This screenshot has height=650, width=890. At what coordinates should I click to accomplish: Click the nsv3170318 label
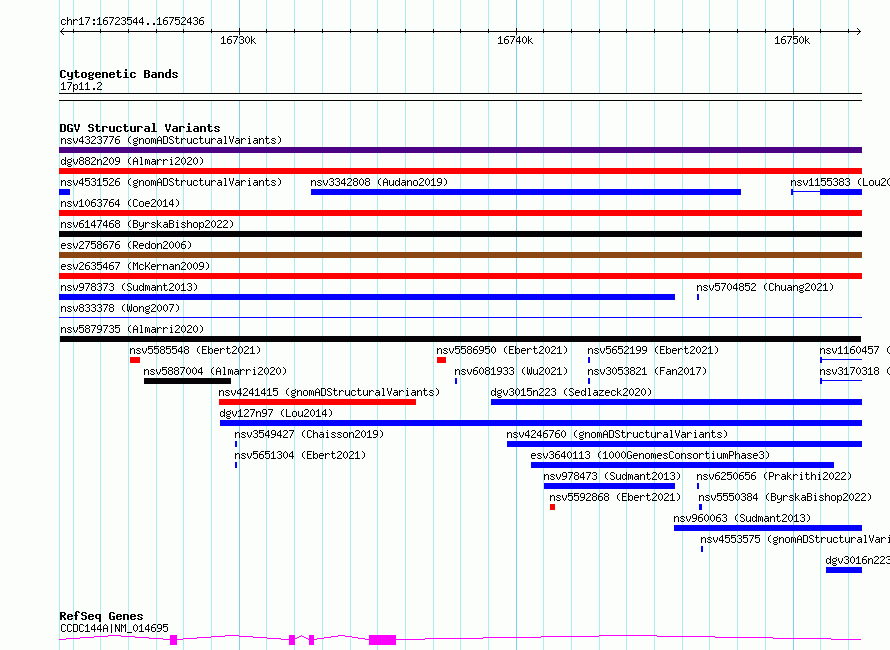(x=854, y=371)
